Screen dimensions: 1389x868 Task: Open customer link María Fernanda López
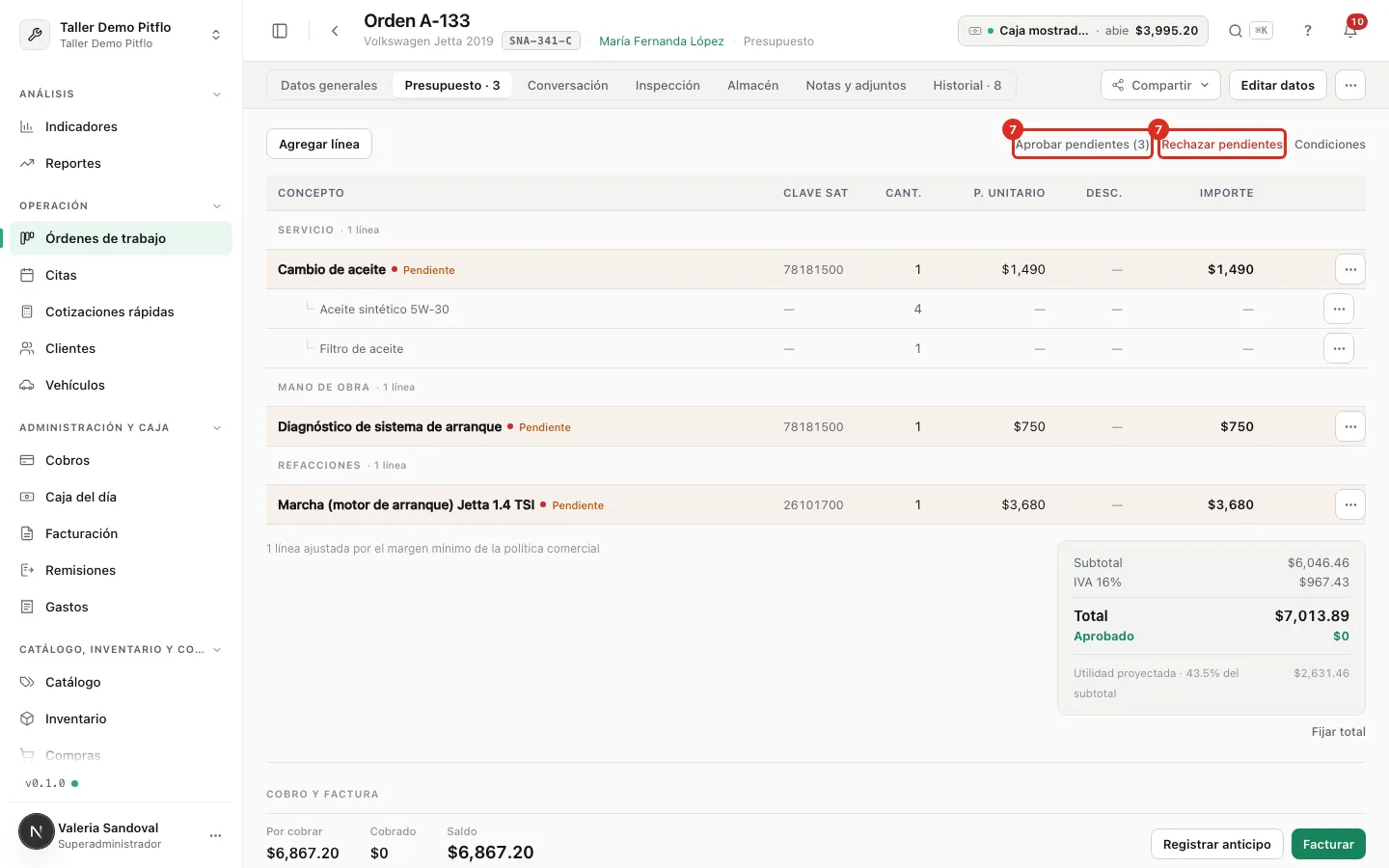[x=661, y=41]
